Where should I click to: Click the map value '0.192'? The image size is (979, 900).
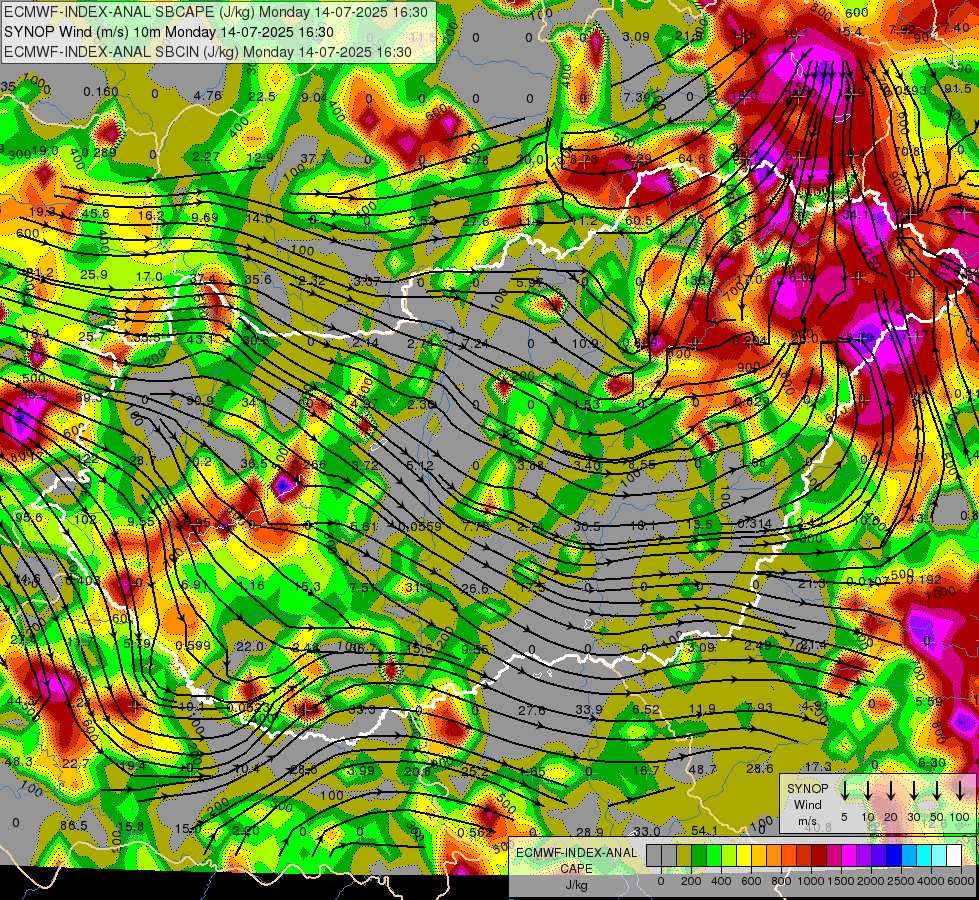(x=924, y=579)
